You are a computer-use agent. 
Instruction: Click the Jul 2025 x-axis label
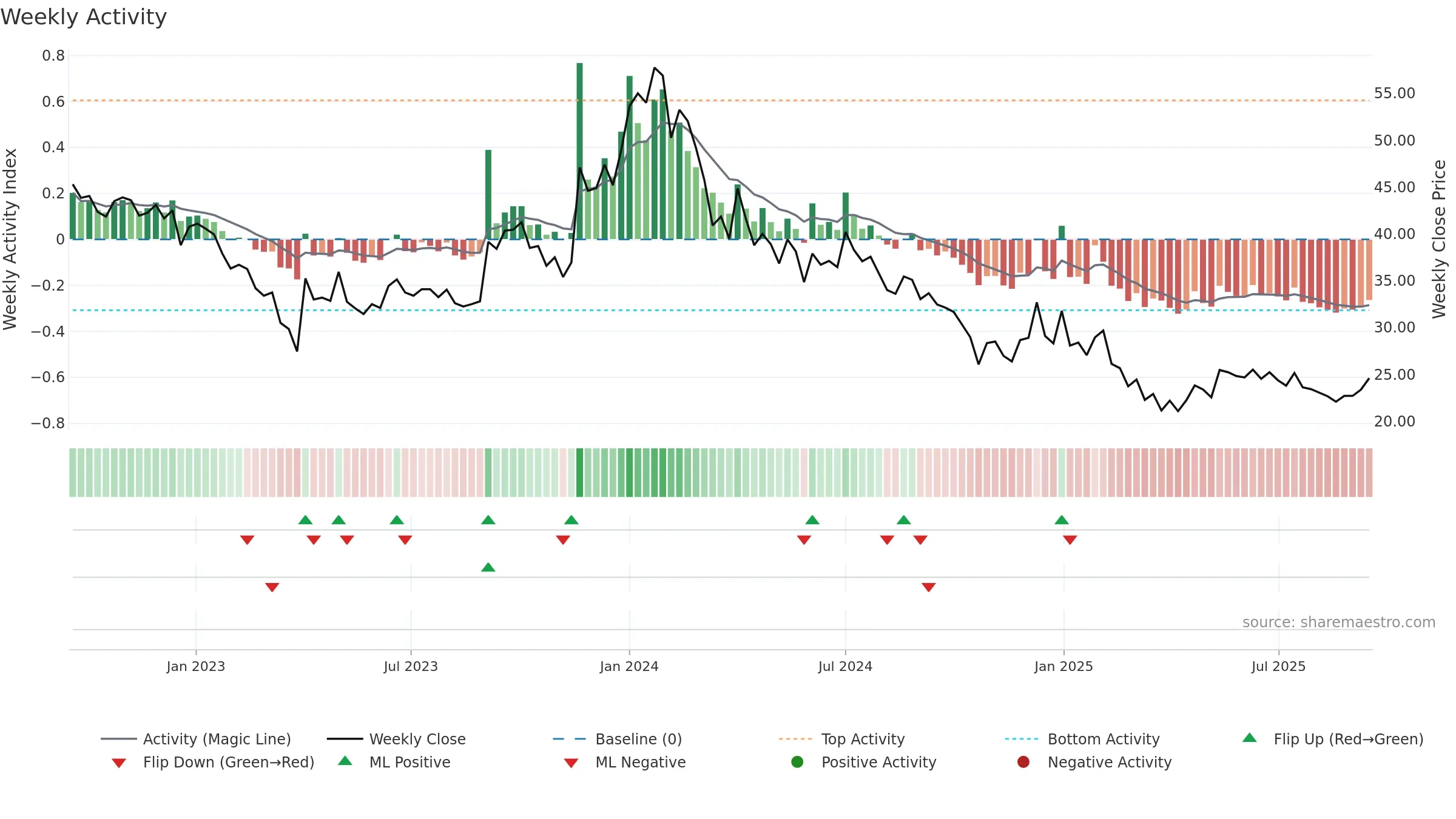click(1278, 666)
